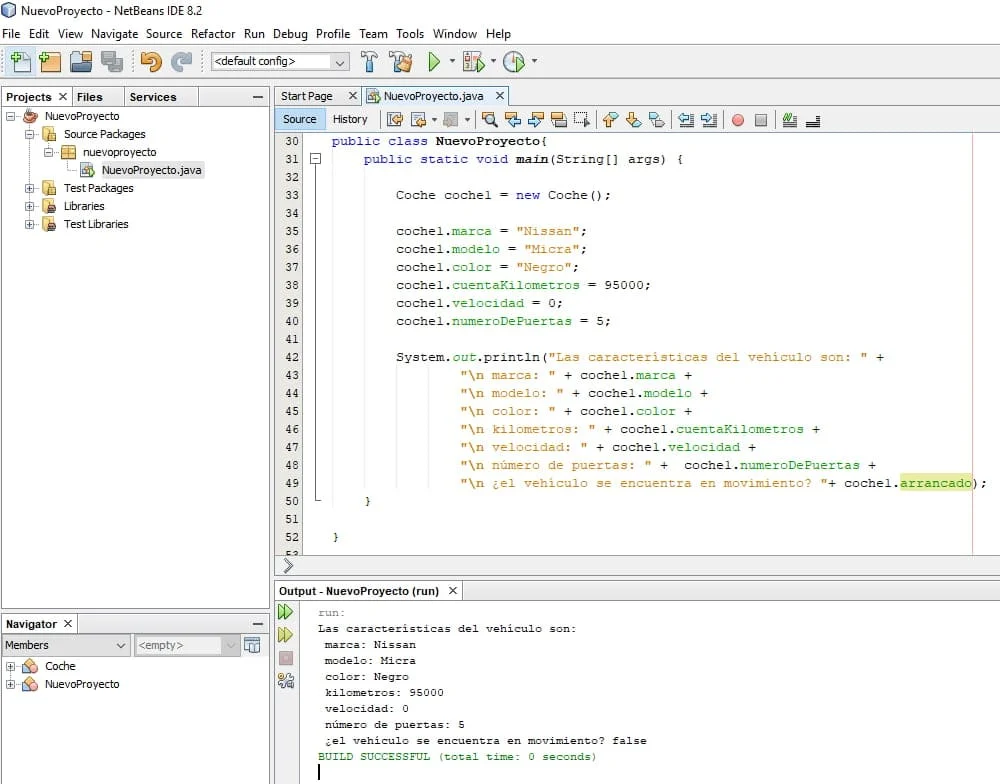Click highlighted 'arrancado' word on line 49
Image resolution: width=1000 pixels, height=784 pixels.
pyautogui.click(x=936, y=483)
